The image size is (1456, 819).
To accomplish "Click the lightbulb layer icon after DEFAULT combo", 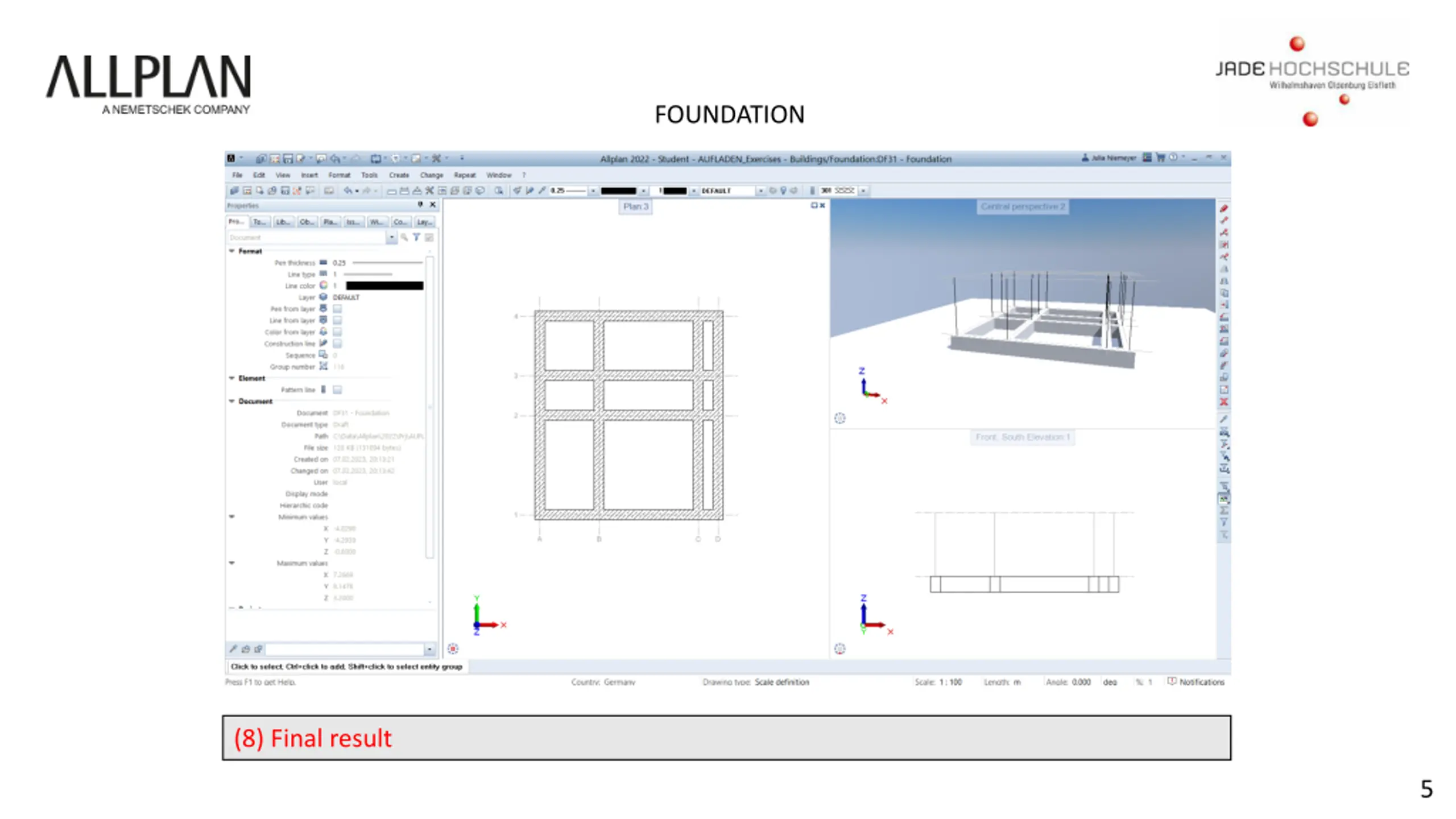I will (783, 191).
